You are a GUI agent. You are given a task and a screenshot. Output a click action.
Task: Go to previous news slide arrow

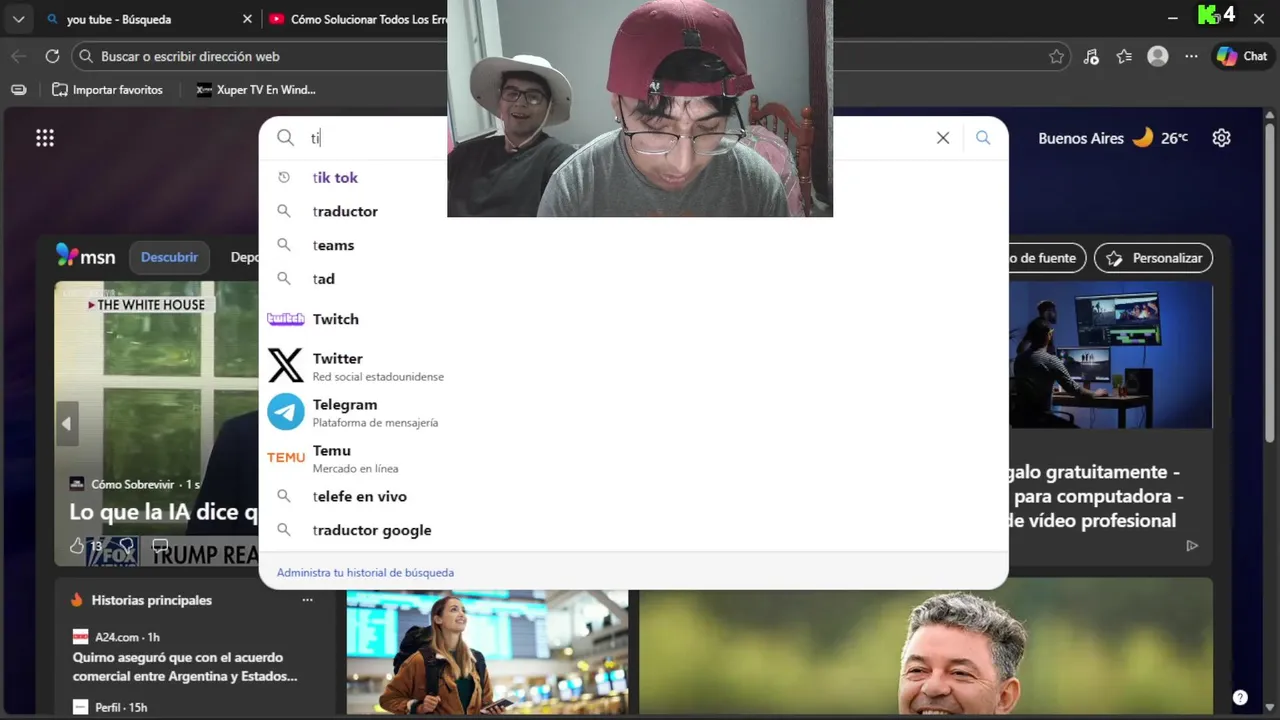67,423
